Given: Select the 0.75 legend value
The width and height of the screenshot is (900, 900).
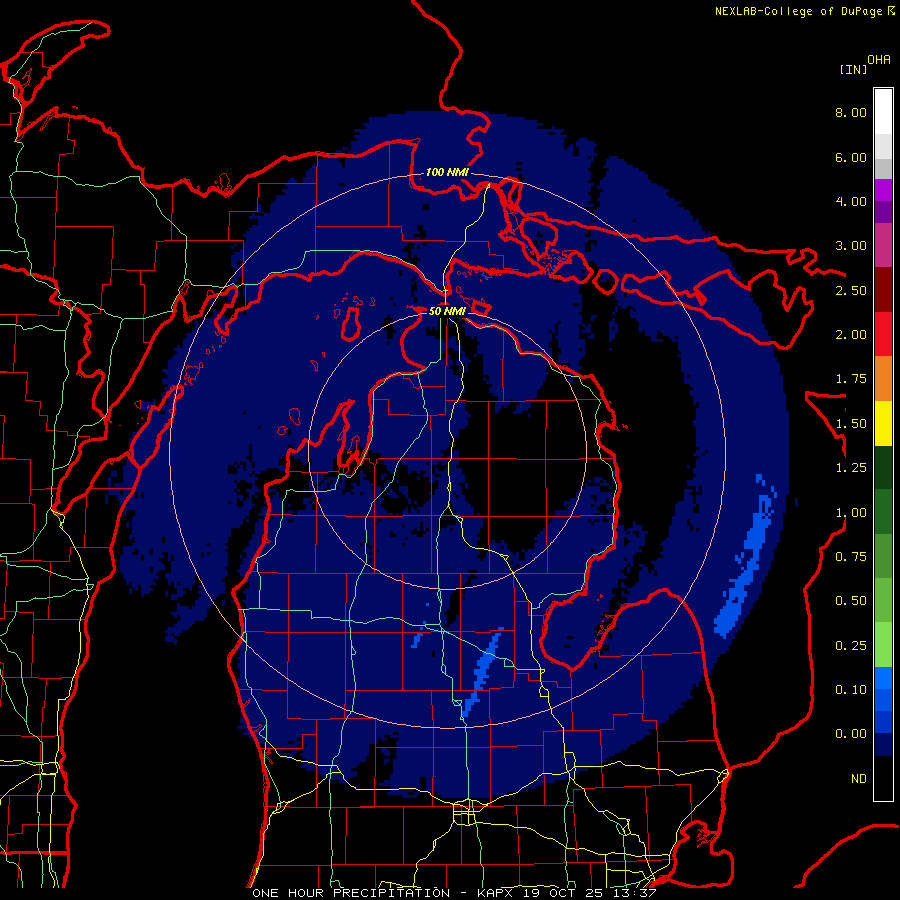Looking at the screenshot, I should [851, 557].
